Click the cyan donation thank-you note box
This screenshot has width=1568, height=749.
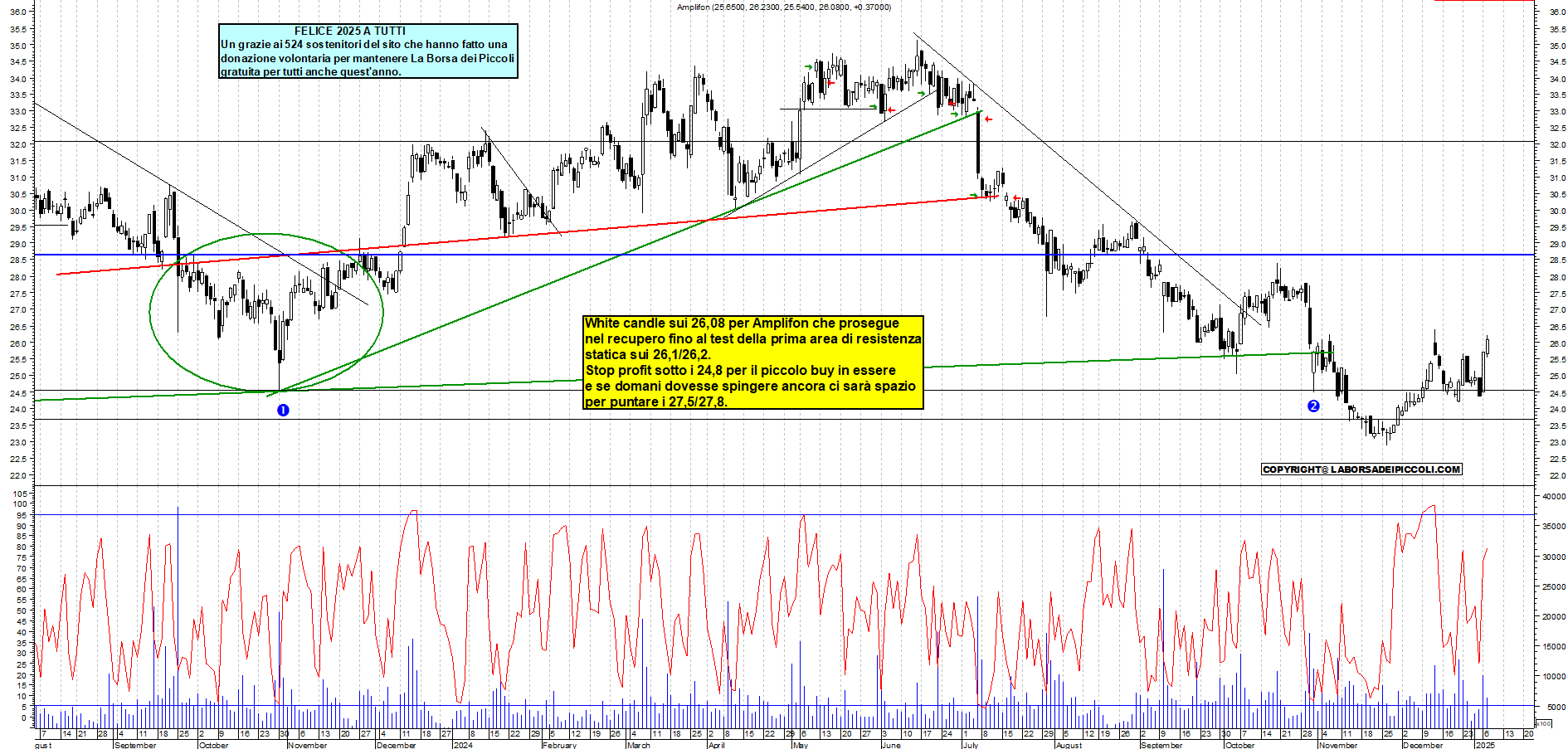point(368,51)
